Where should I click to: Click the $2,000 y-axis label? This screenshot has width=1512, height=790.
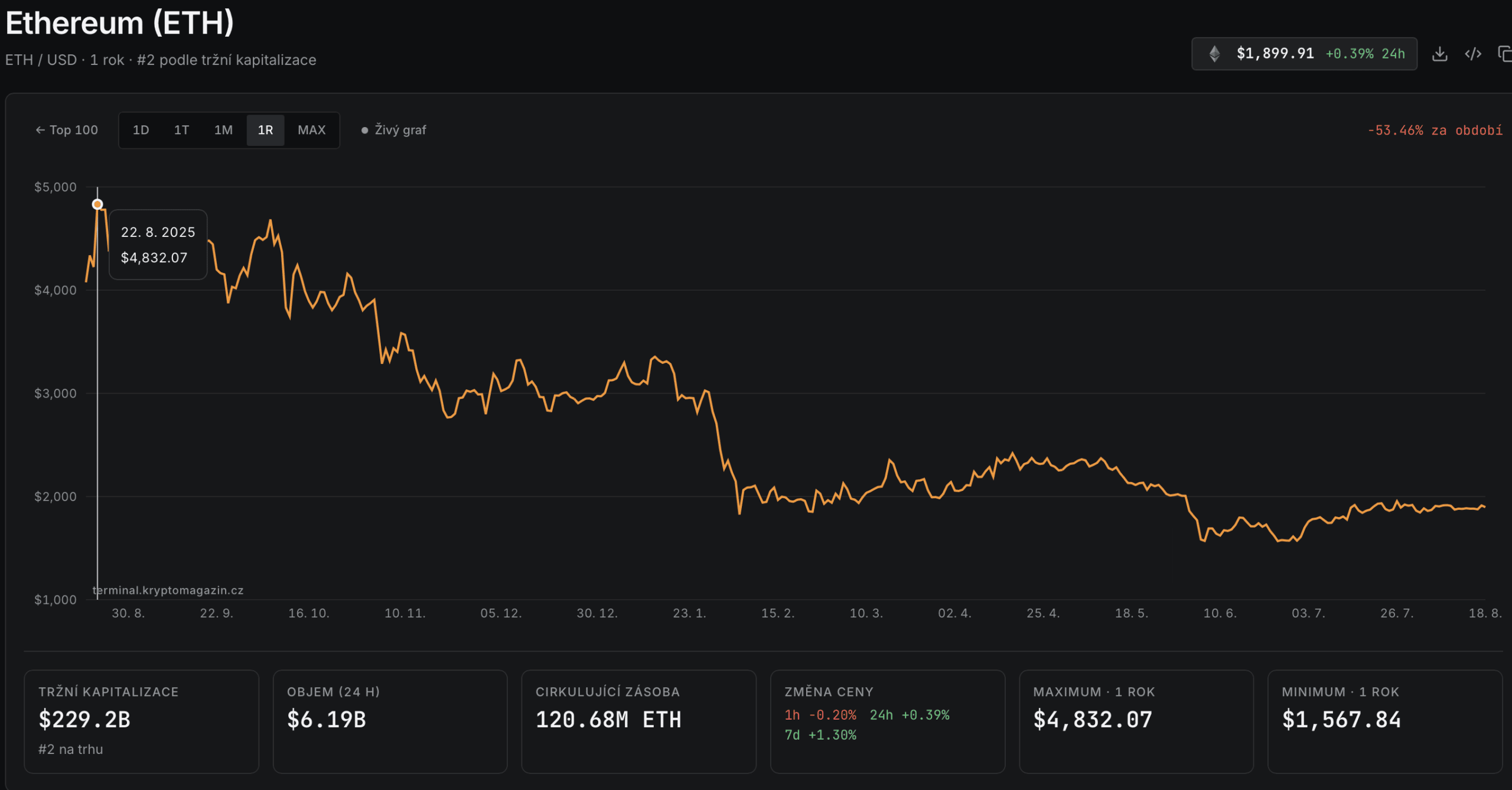[x=56, y=497]
